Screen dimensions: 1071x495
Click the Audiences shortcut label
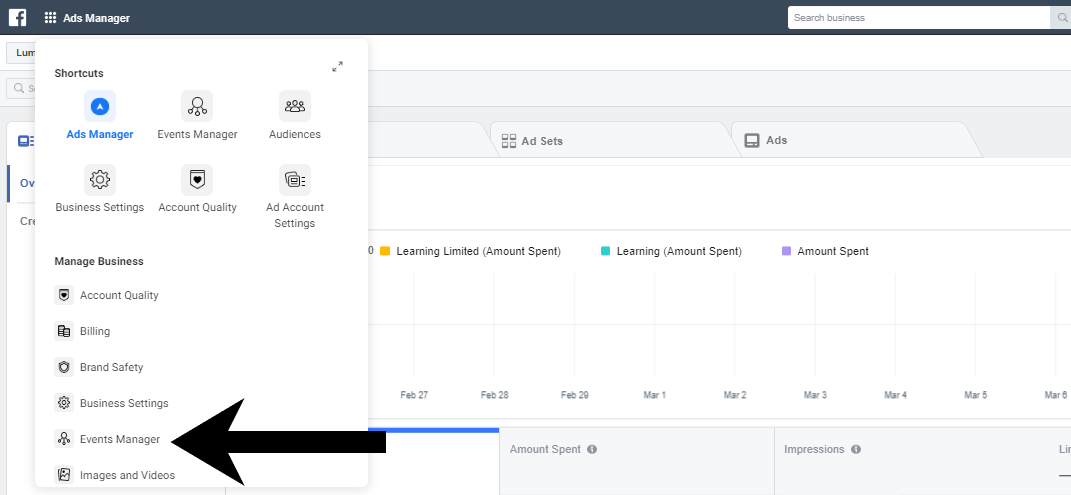tap(295, 135)
